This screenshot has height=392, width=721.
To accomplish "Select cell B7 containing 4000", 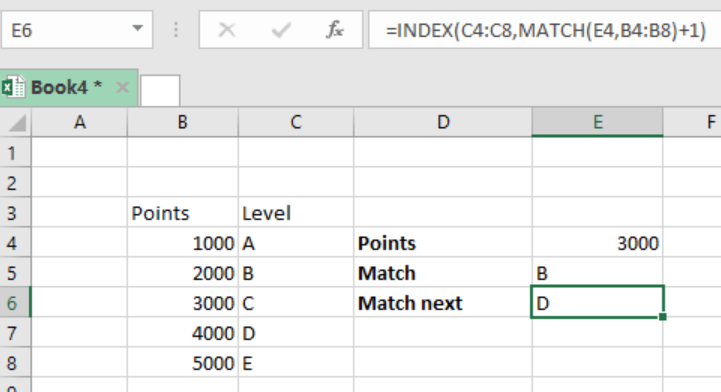I will [183, 333].
